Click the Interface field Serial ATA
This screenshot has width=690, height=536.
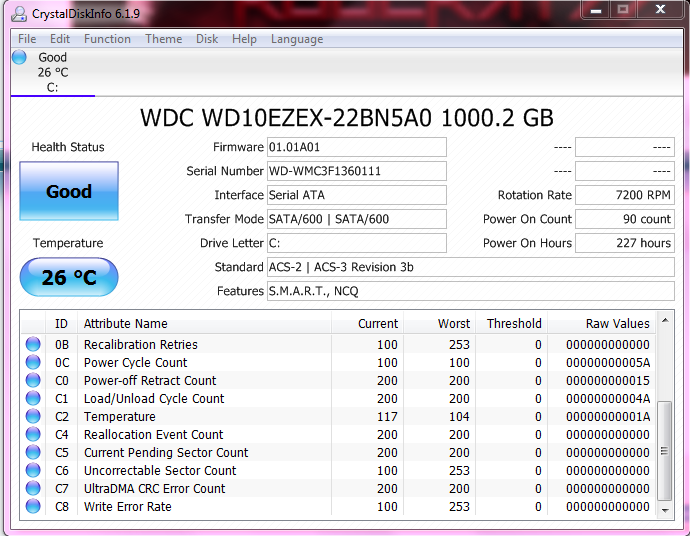click(357, 195)
